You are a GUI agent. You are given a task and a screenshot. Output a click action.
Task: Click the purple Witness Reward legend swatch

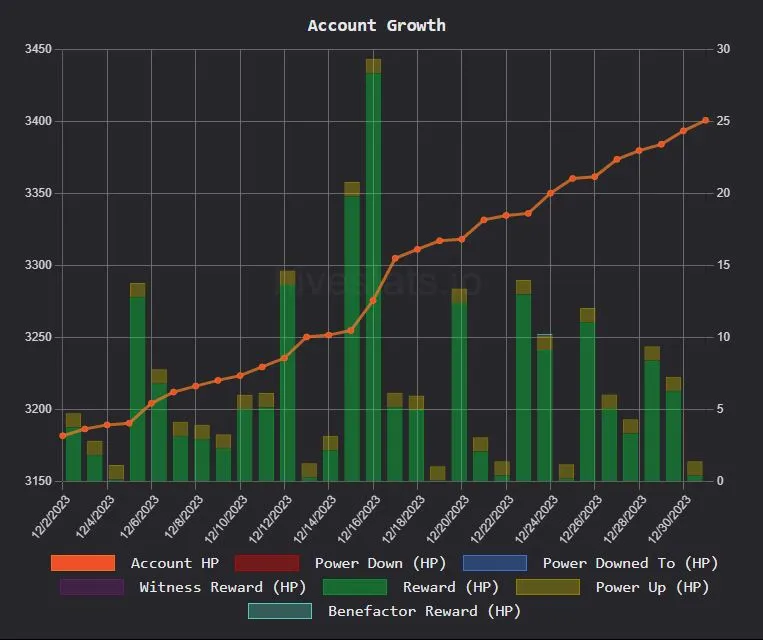click(92, 587)
